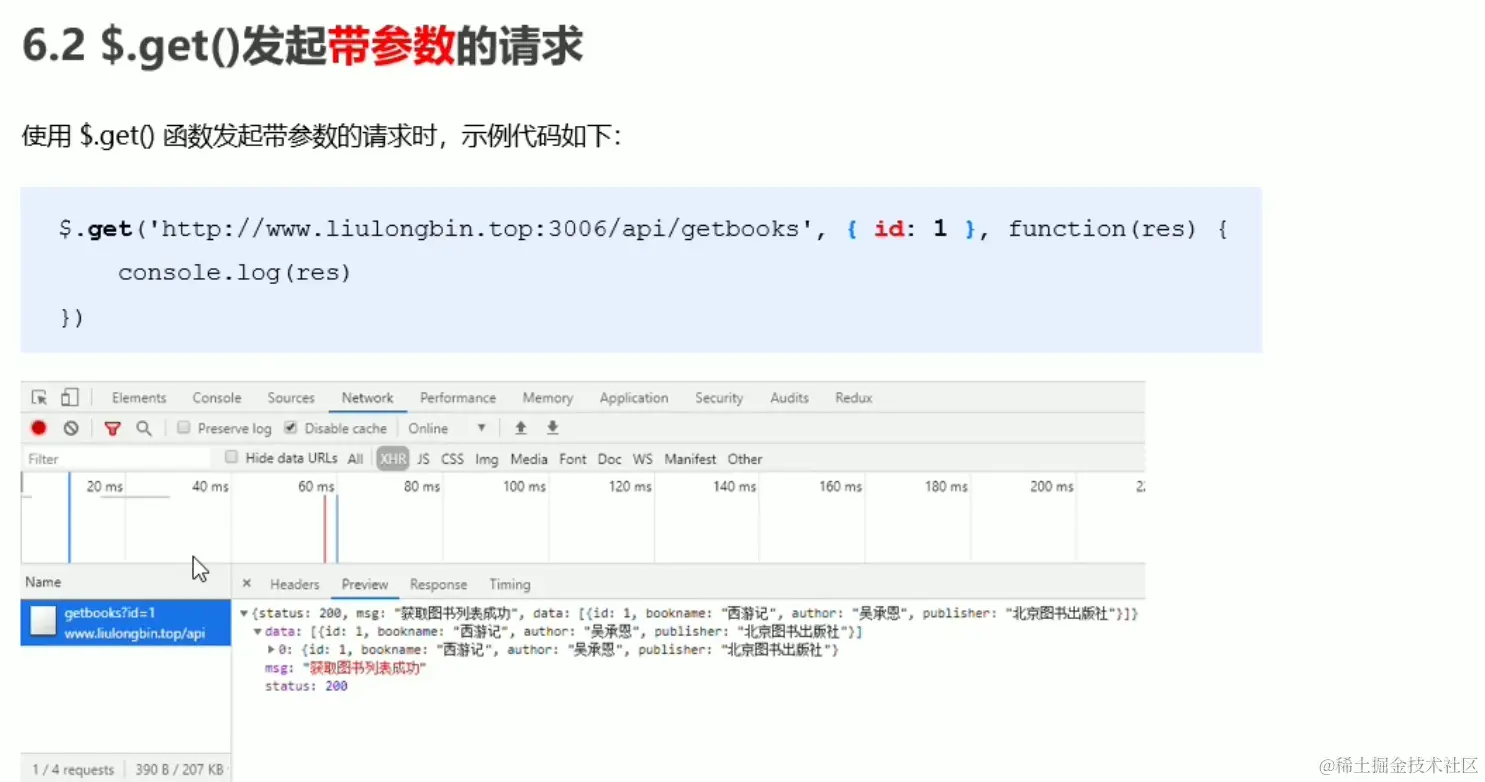Viewport: 1485px width, 782px height.
Task: Stop recording with the red record button
Action: (39, 428)
